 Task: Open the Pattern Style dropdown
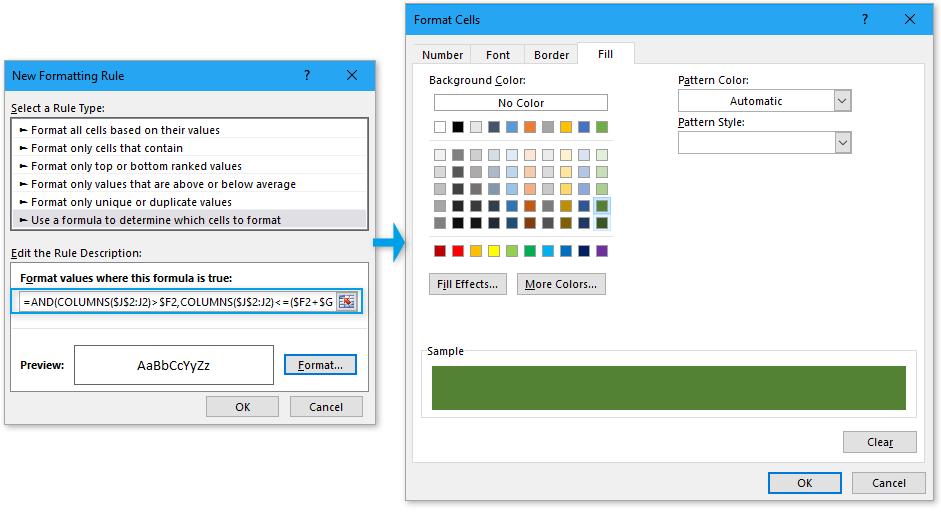pyautogui.click(x=843, y=143)
